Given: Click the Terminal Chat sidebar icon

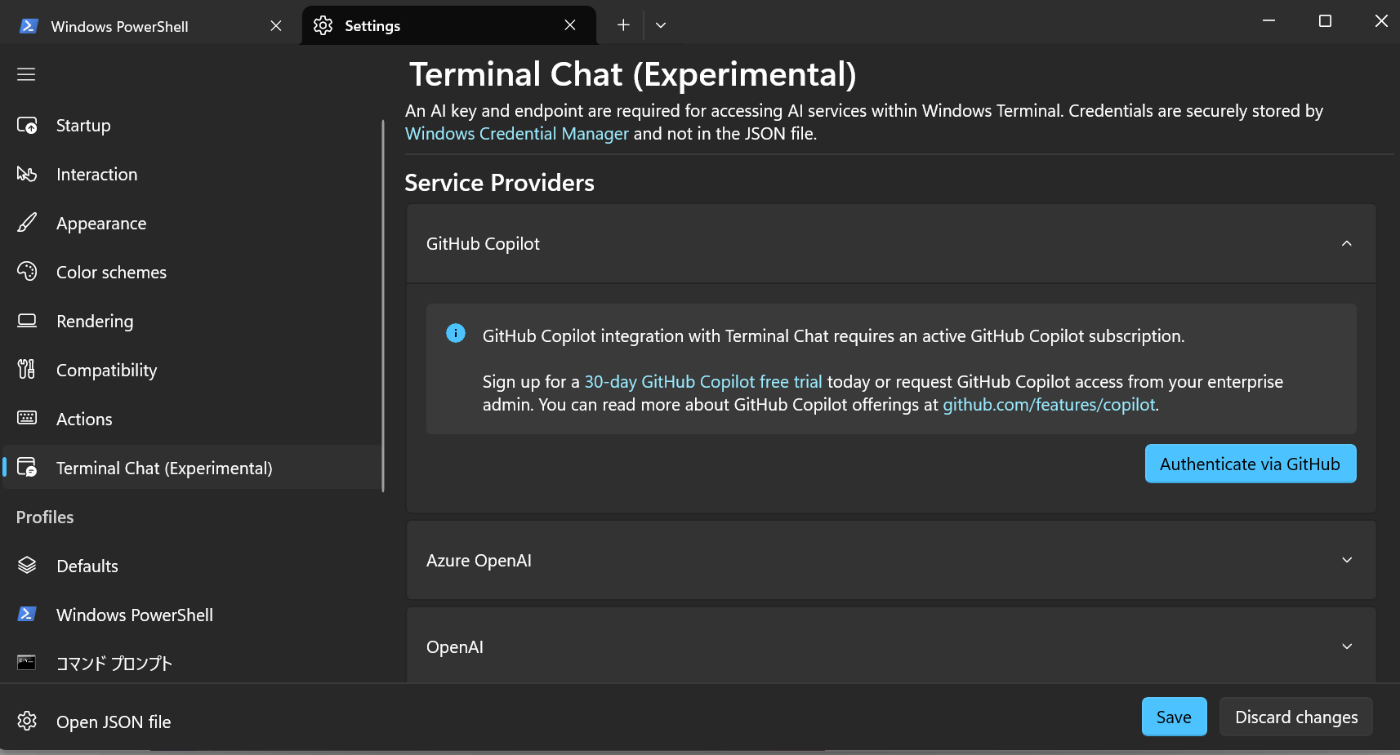Looking at the screenshot, I should (x=27, y=468).
